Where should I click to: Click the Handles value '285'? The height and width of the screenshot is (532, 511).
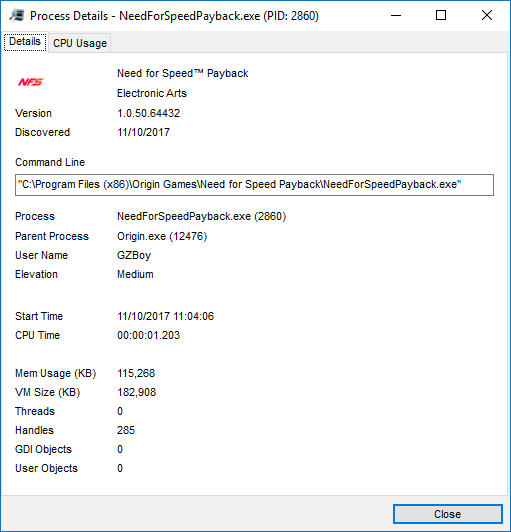tap(126, 430)
